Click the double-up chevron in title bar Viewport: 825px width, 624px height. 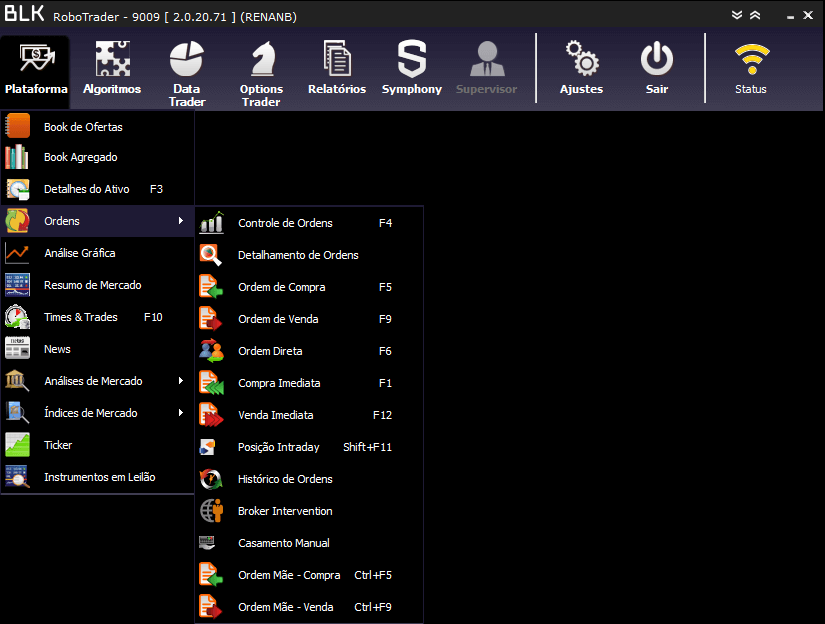point(755,15)
